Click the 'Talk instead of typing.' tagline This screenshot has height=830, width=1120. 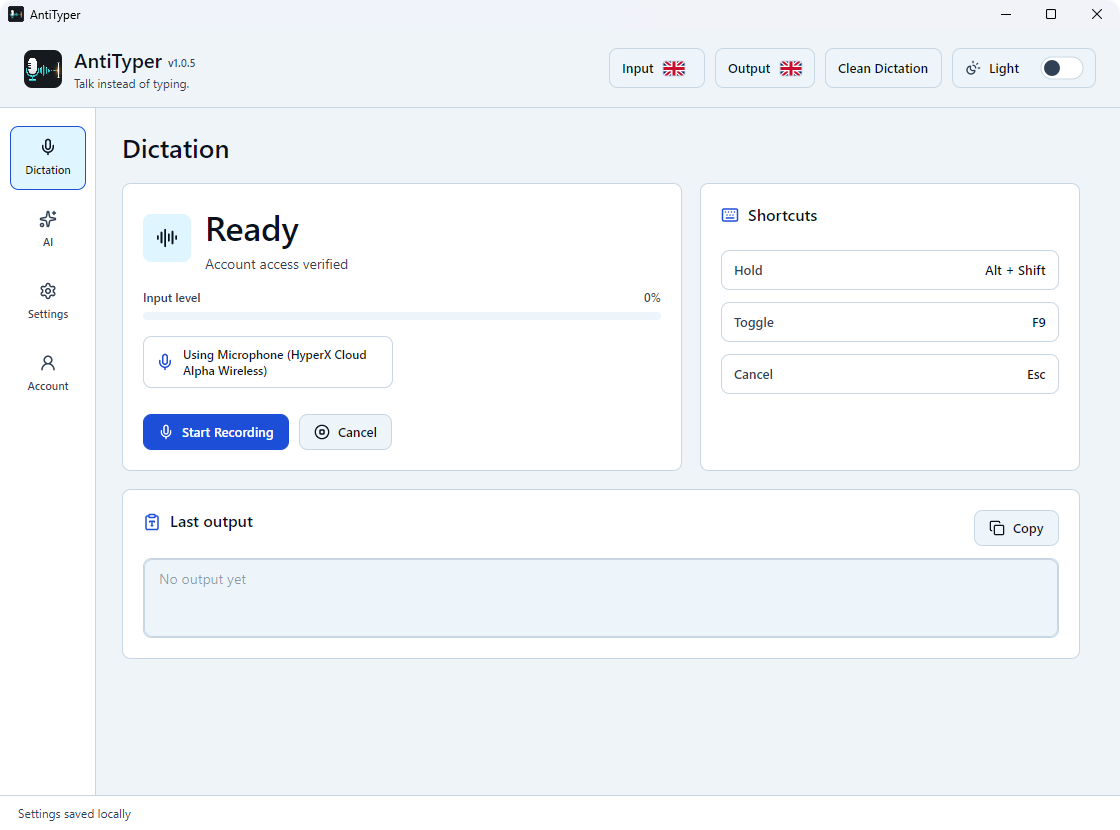pos(131,84)
